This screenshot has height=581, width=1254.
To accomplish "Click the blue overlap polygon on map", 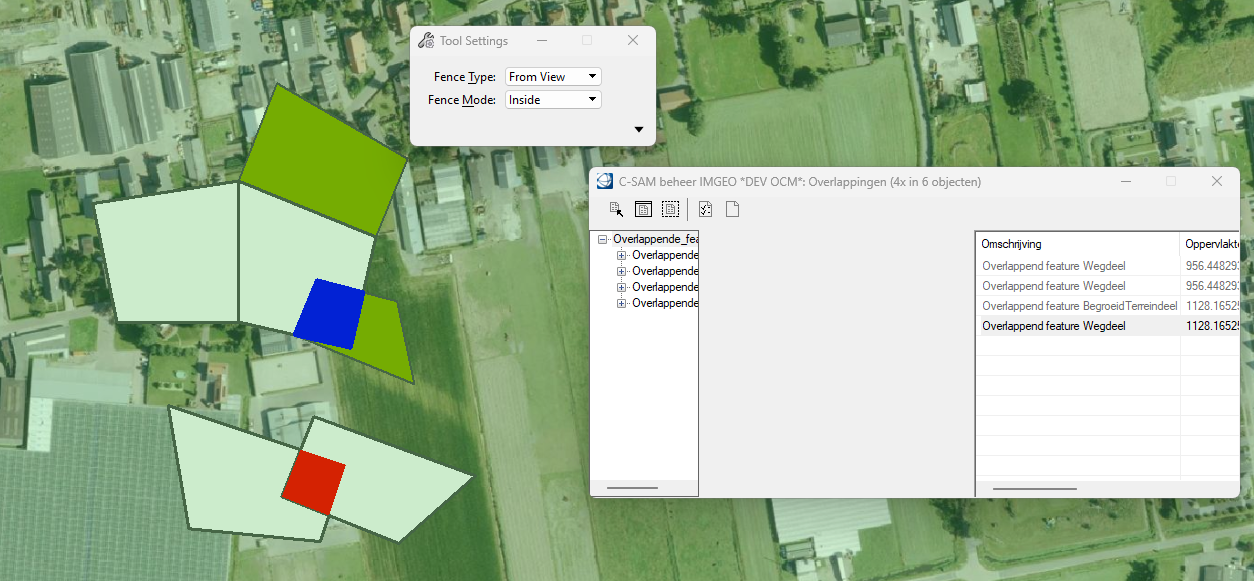I will pyautogui.click(x=329, y=314).
